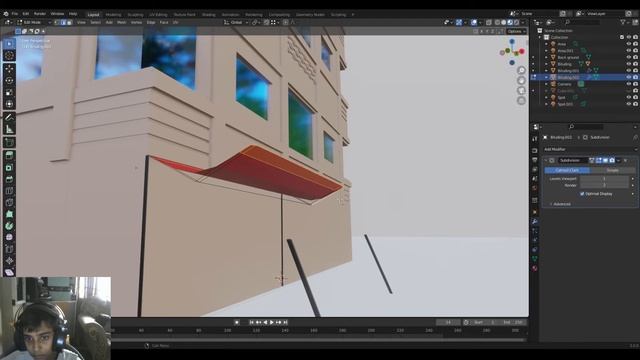
Task: Select the Move tool
Action: coord(9,69)
